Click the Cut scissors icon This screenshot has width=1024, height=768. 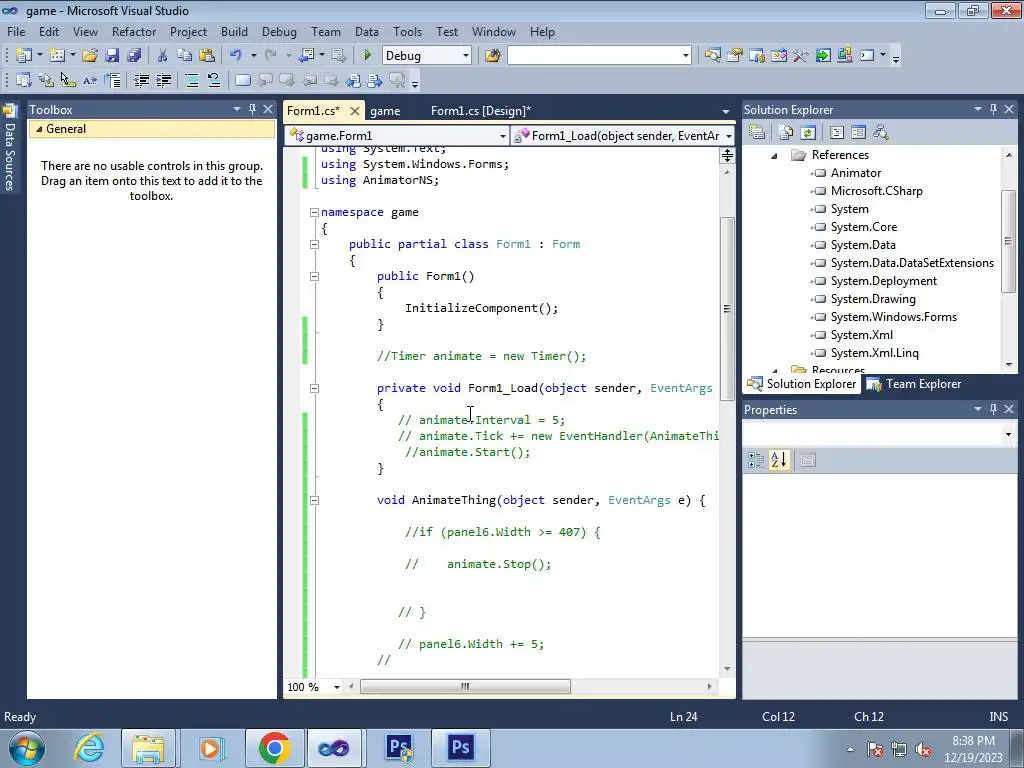163,56
